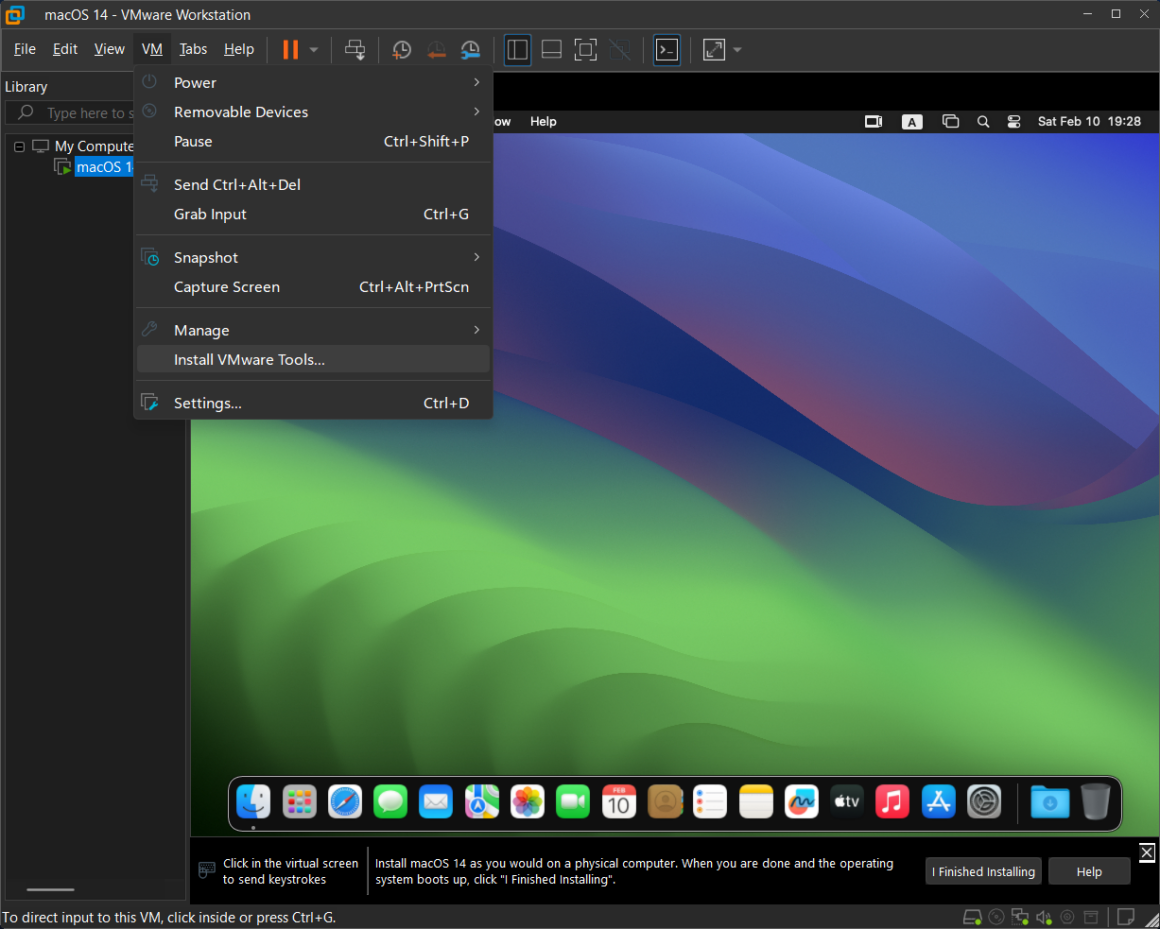Open the Downloads folder in the dock
The image size is (1160, 929).
tap(1050, 802)
